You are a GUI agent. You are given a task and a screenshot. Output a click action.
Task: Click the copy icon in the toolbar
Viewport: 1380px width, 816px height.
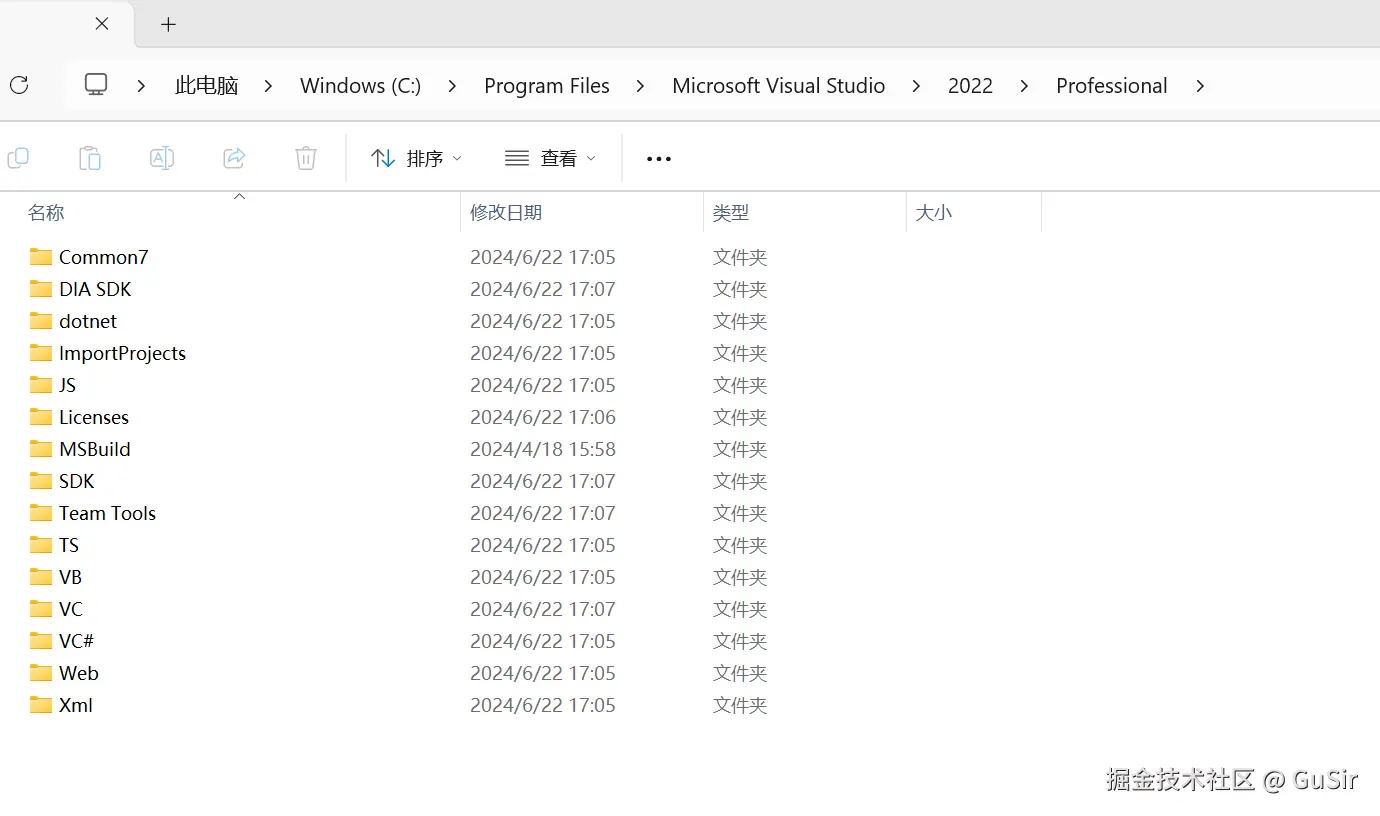pyautogui.click(x=18, y=158)
